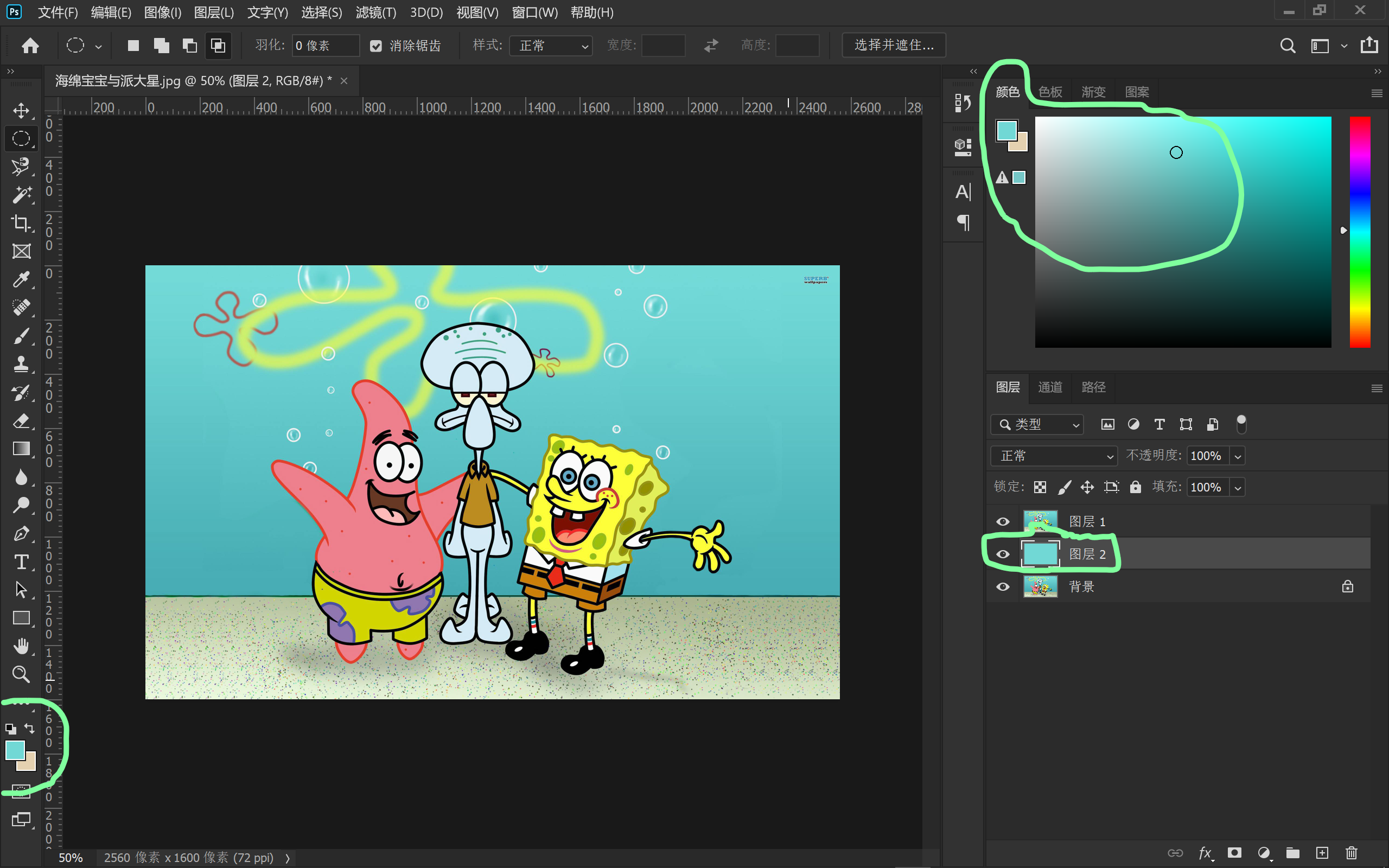Toggle lock all for layer
This screenshot has height=868, width=1389.
click(1135, 487)
